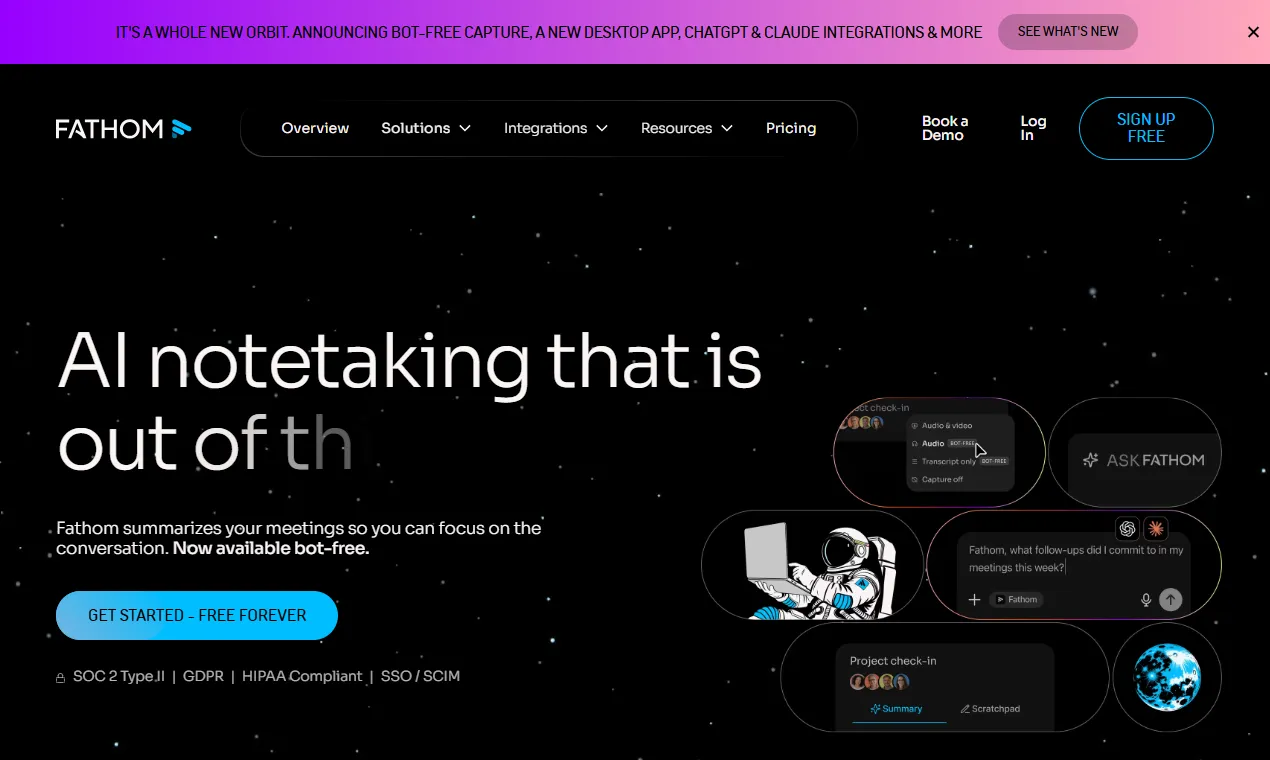This screenshot has height=760, width=1270.
Task: Click Get Started - Free Forever button
Action: point(197,615)
